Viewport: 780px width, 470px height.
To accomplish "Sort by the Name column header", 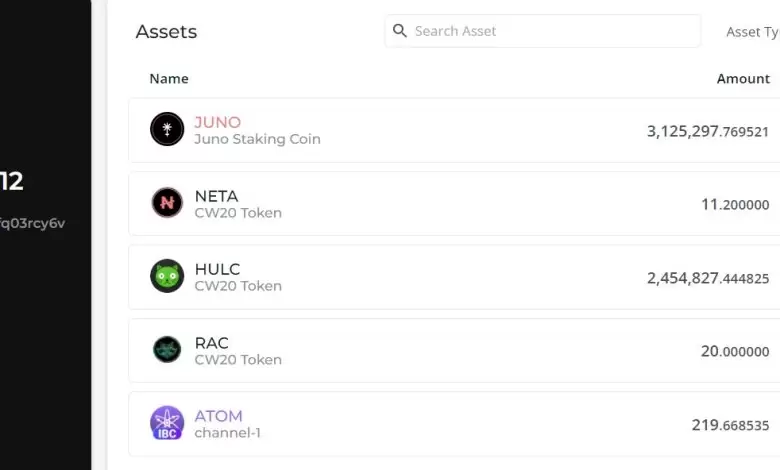I will 169,79.
